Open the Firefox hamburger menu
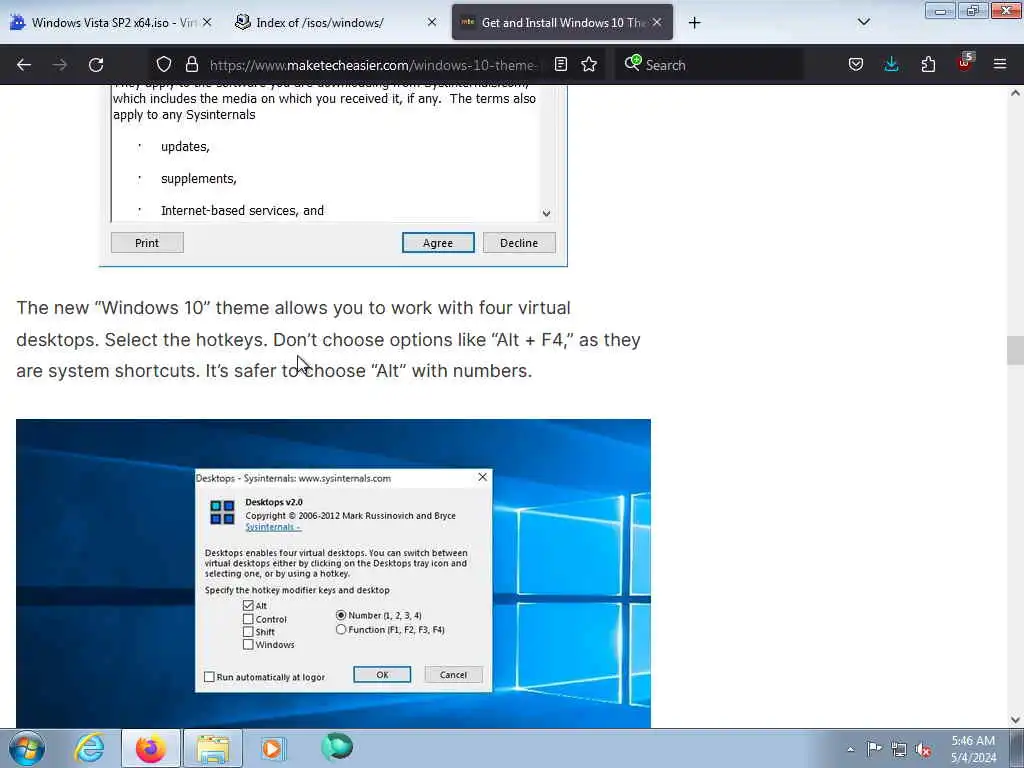The width and height of the screenshot is (1024, 768). tap(1000, 64)
